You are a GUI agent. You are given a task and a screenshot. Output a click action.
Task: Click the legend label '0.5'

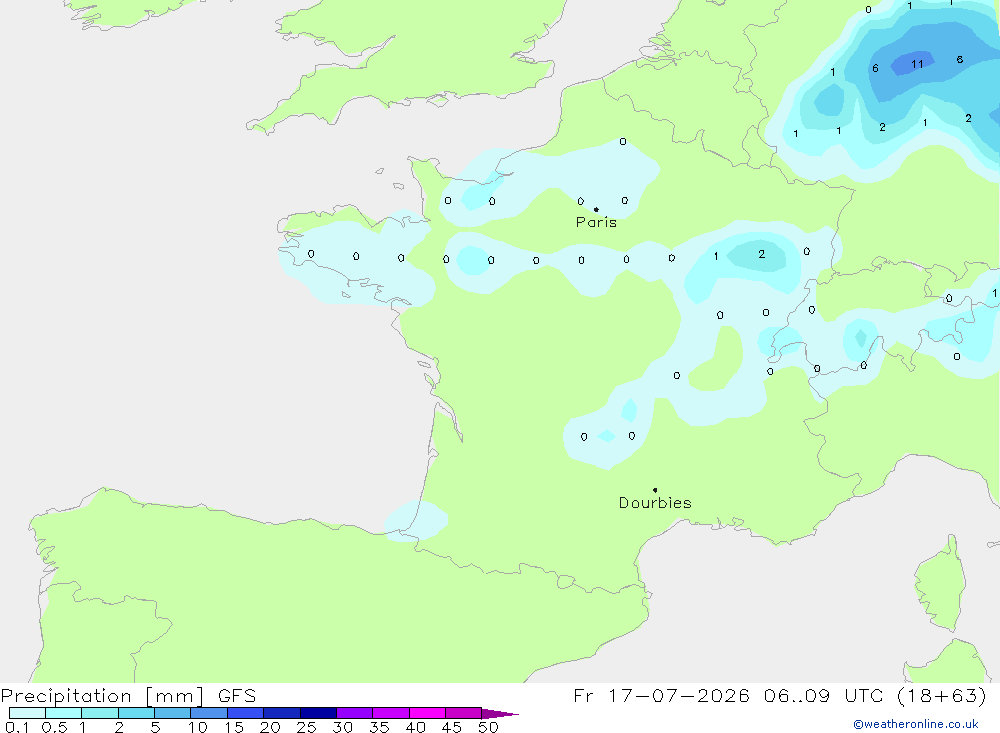point(54,727)
